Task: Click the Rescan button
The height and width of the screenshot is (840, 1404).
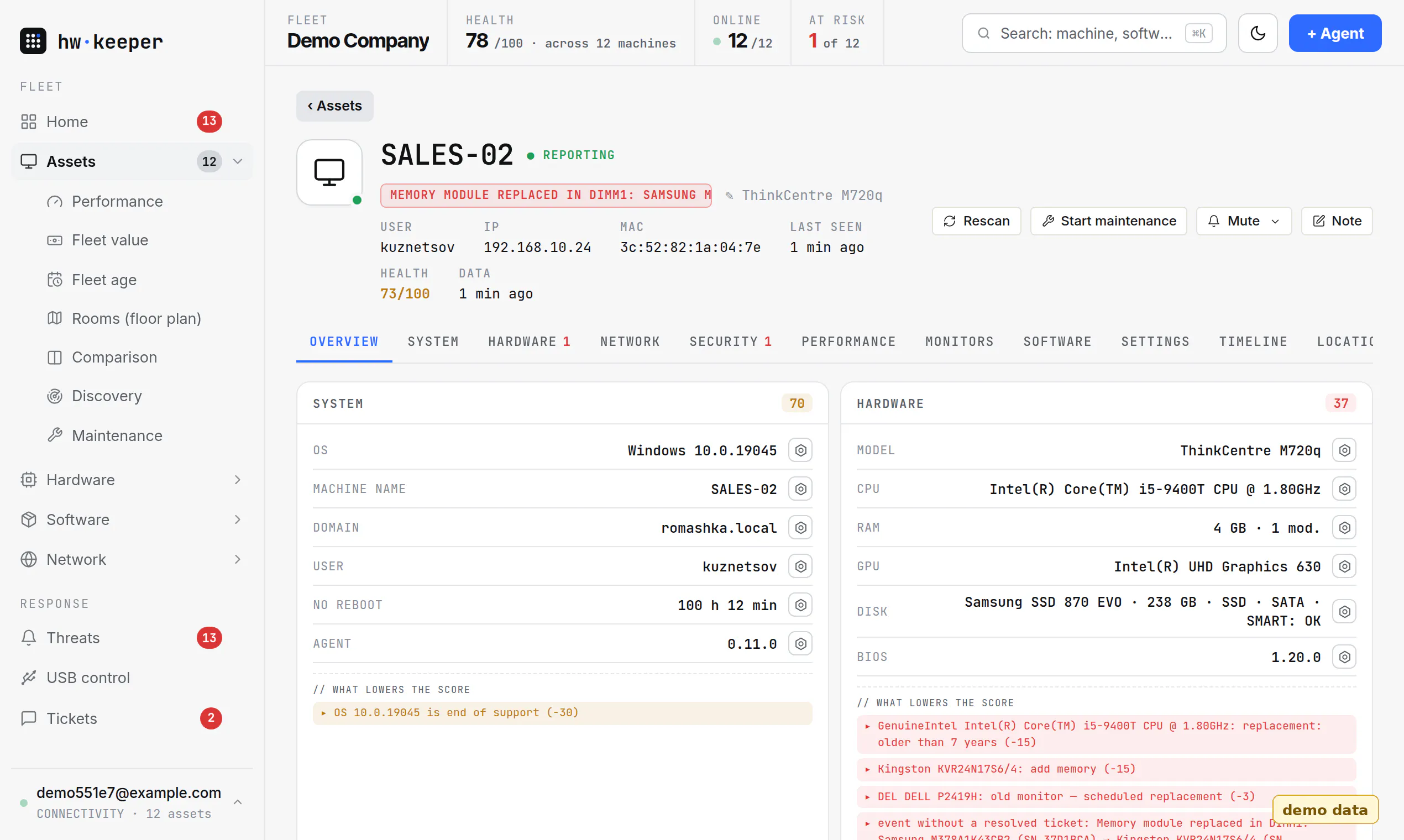Action: [976, 221]
